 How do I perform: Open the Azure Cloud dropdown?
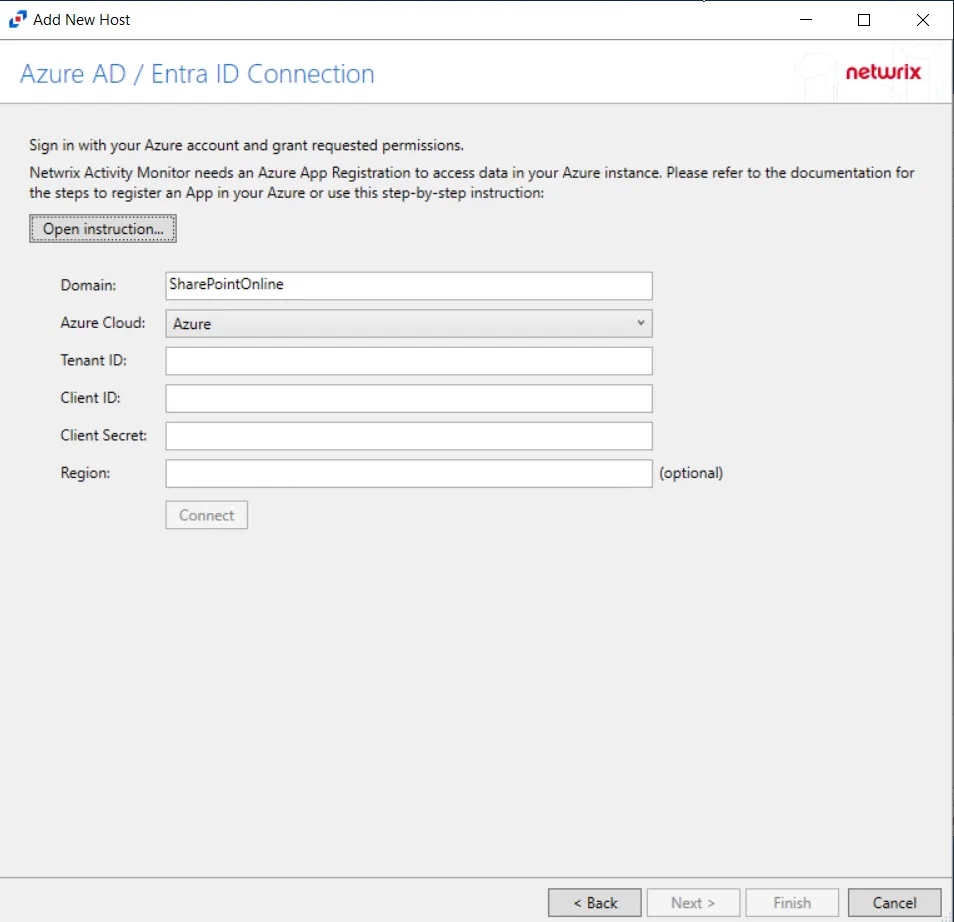[x=409, y=324]
